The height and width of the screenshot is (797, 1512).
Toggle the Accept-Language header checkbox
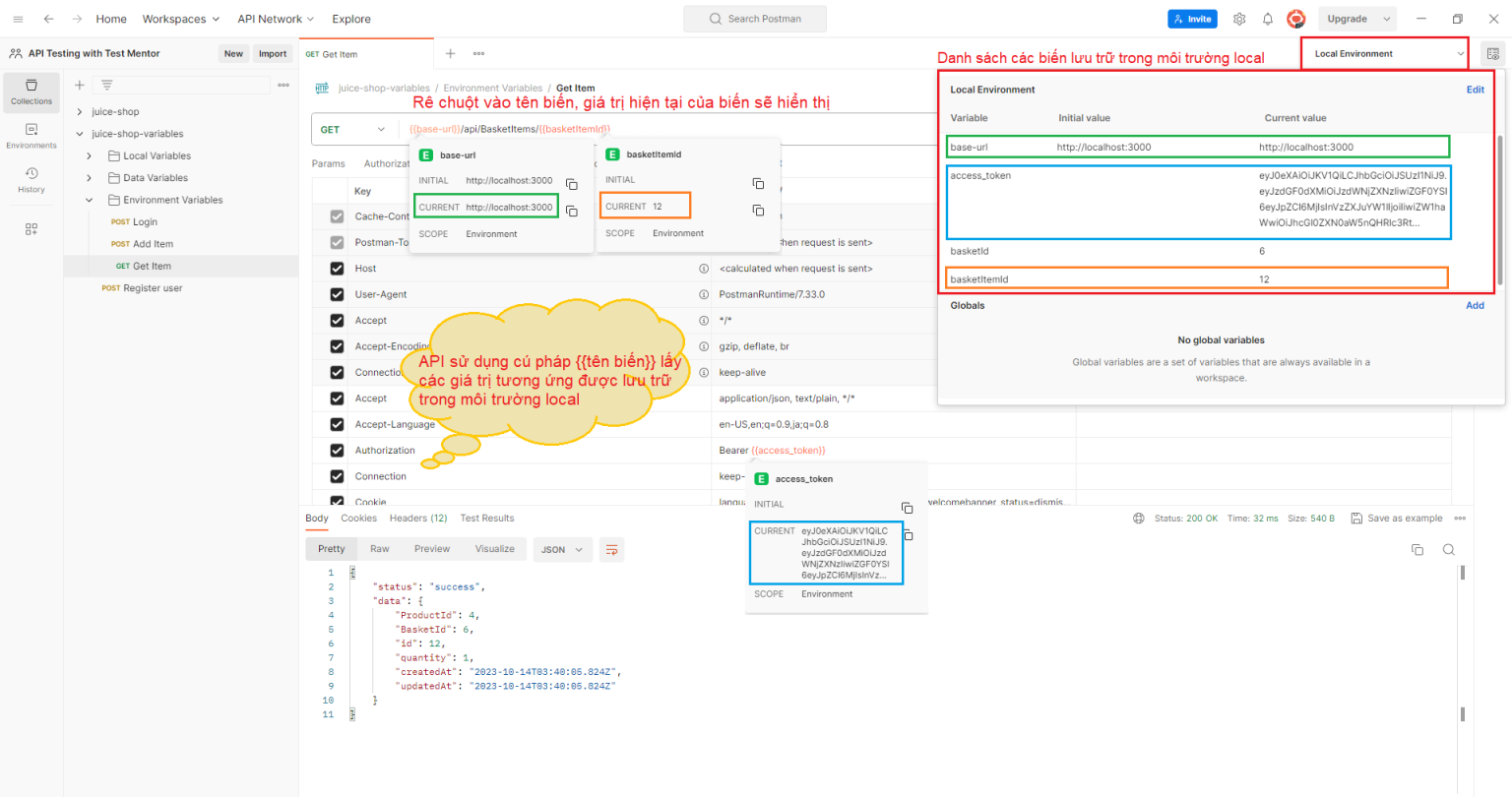(x=337, y=424)
